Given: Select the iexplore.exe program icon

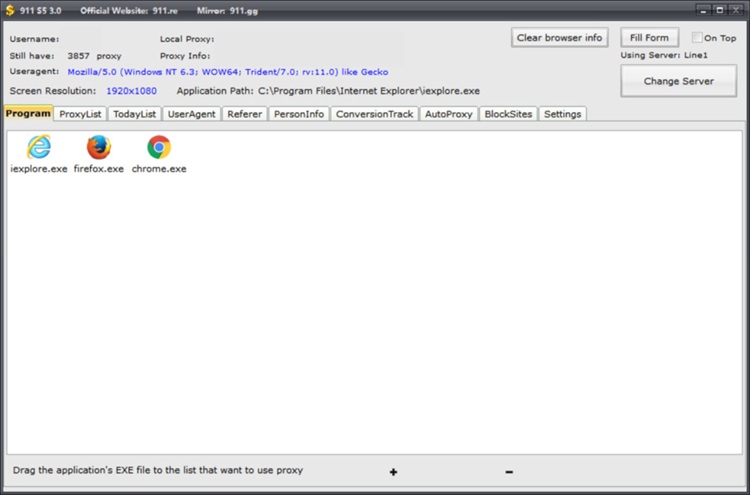Looking at the screenshot, I should [38, 148].
